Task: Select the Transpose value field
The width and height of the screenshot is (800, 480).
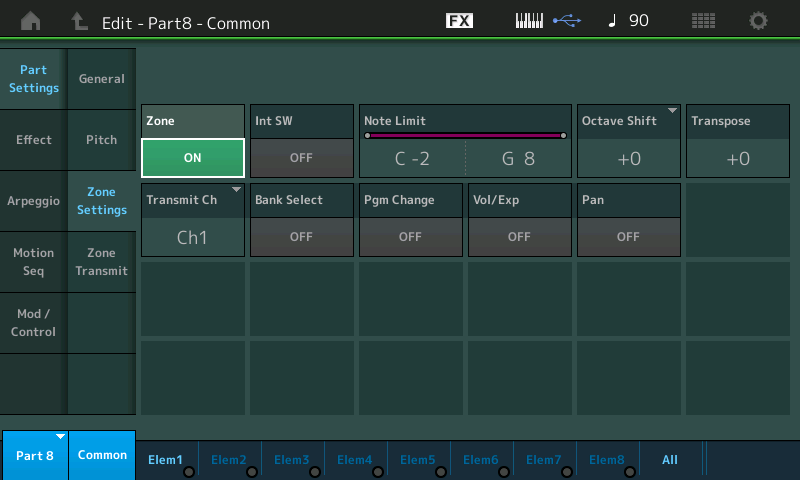Action: tap(737, 157)
